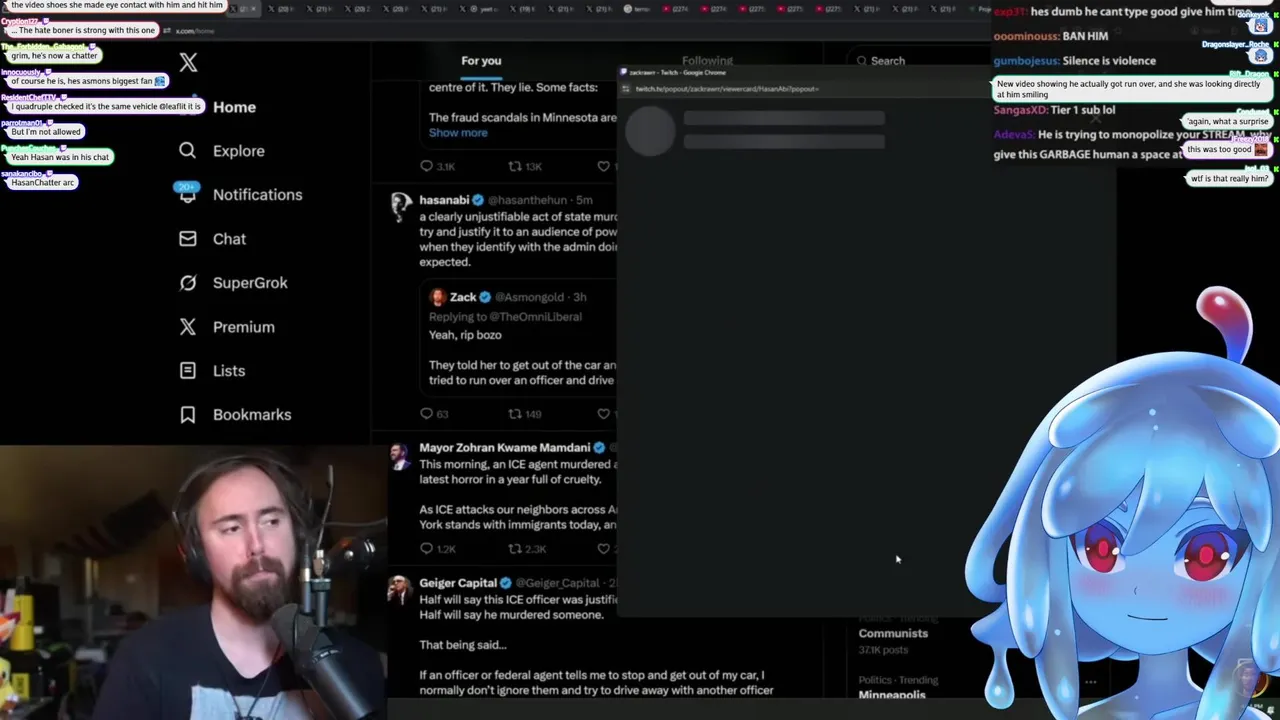Open the Lists icon in the sidebar
The height and width of the screenshot is (720, 1280).
[x=187, y=371]
